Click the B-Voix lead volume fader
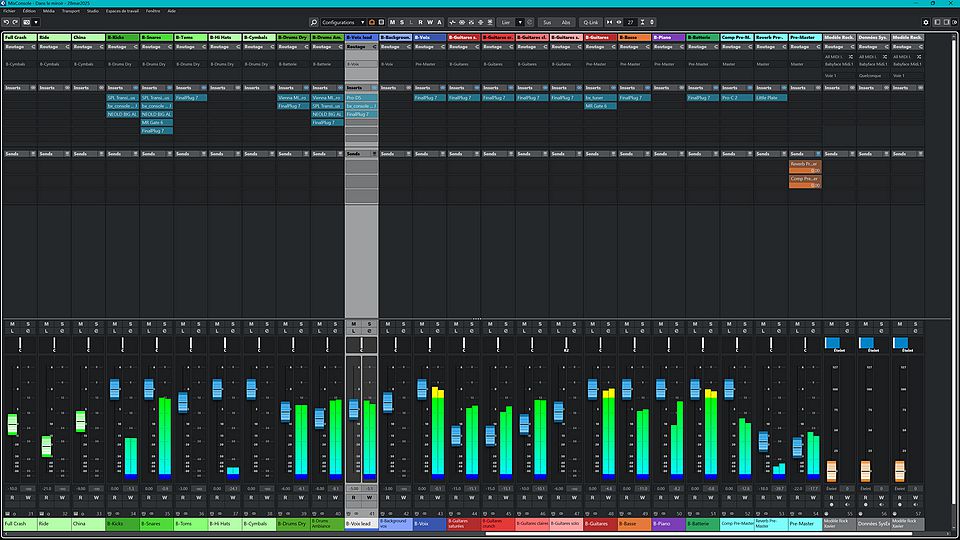 click(x=353, y=408)
